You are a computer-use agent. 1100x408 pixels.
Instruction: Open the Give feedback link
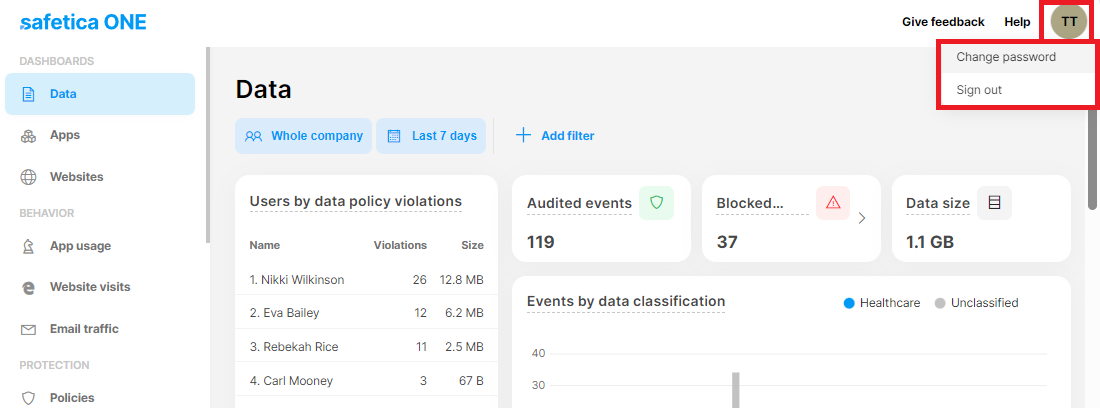[942, 22]
